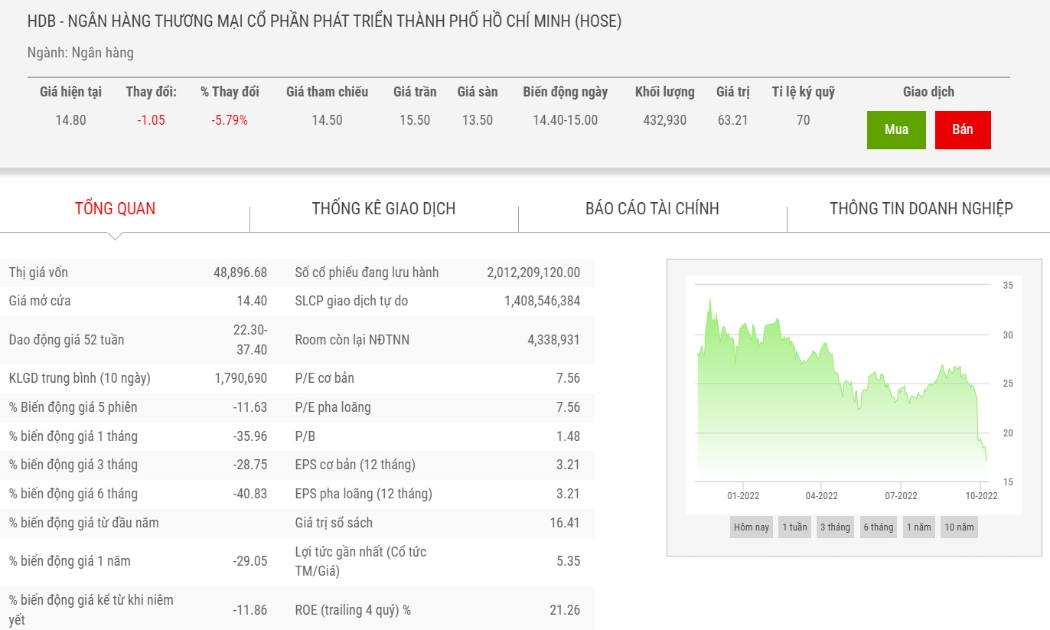This screenshot has height=630, width=1050.
Task: Click 5-session change -11.63
Action: tap(250, 407)
